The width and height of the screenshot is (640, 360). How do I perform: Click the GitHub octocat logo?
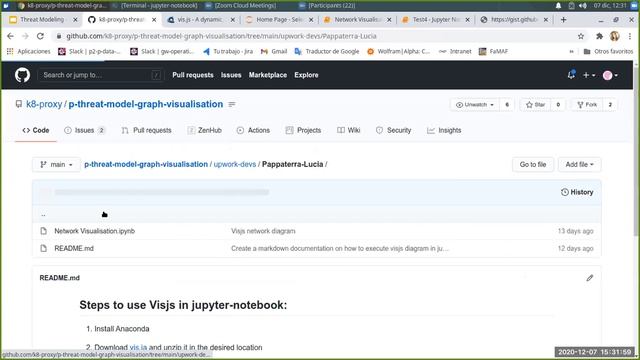click(x=22, y=75)
